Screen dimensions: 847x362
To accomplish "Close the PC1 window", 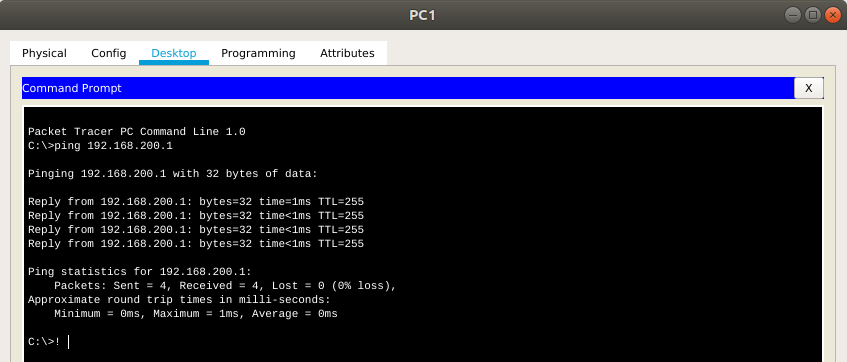I will click(833, 15).
